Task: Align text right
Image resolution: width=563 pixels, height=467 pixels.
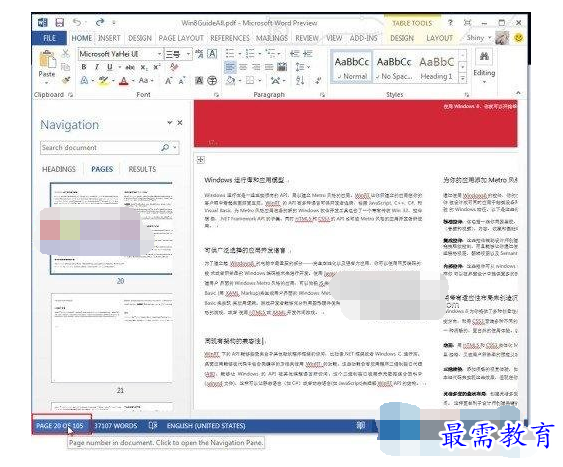Action: tap(256, 67)
